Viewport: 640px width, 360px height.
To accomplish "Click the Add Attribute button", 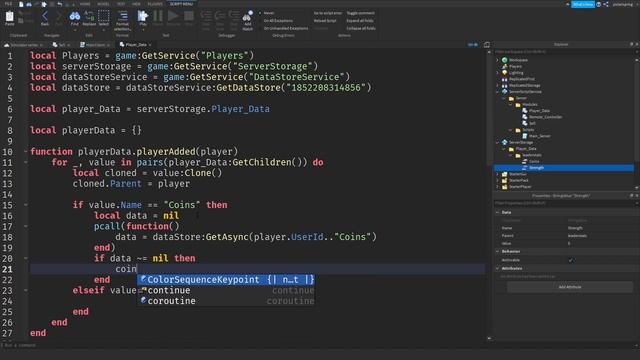I will [x=570, y=287].
